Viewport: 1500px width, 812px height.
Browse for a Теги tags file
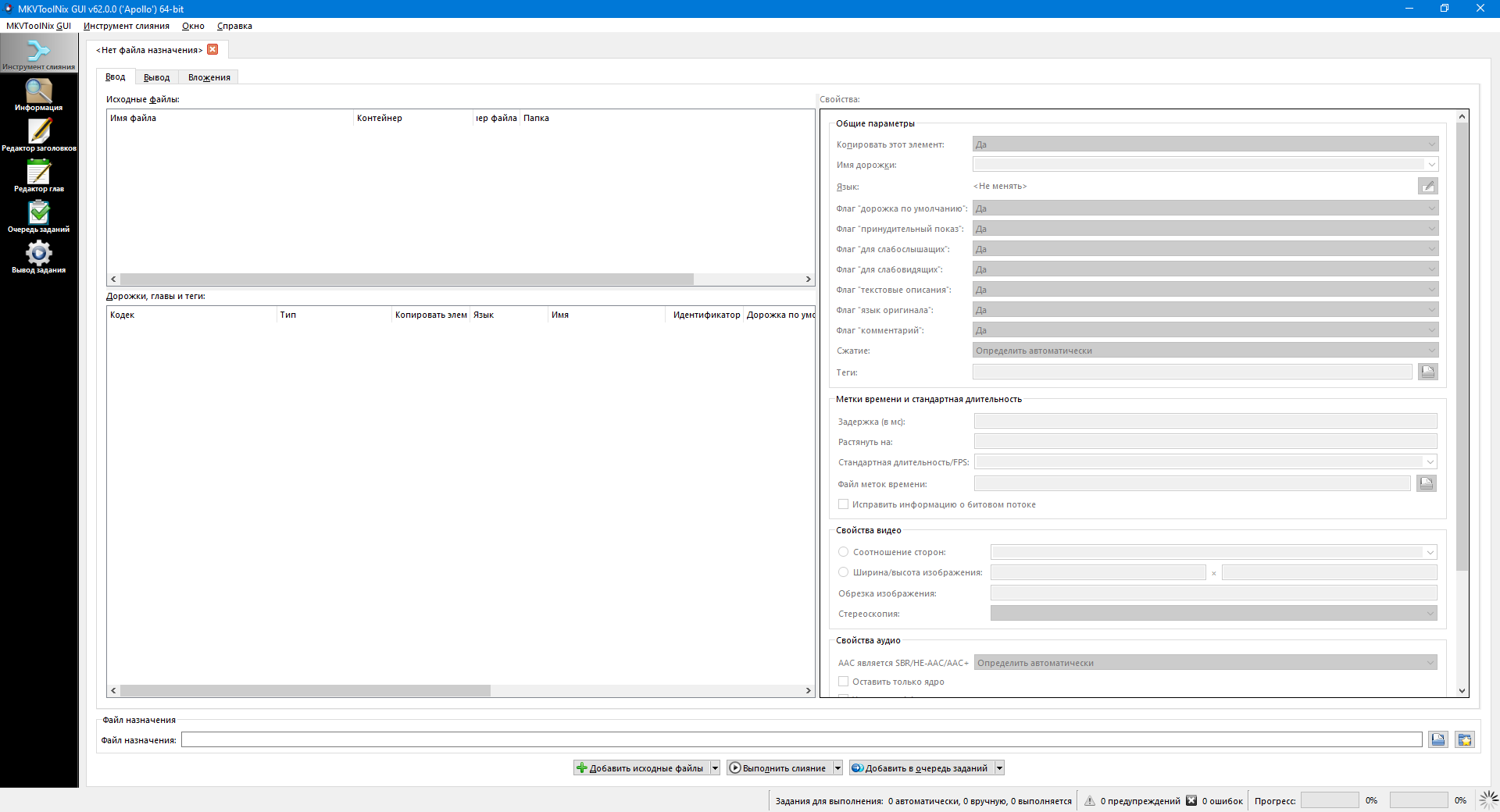coord(1427,372)
